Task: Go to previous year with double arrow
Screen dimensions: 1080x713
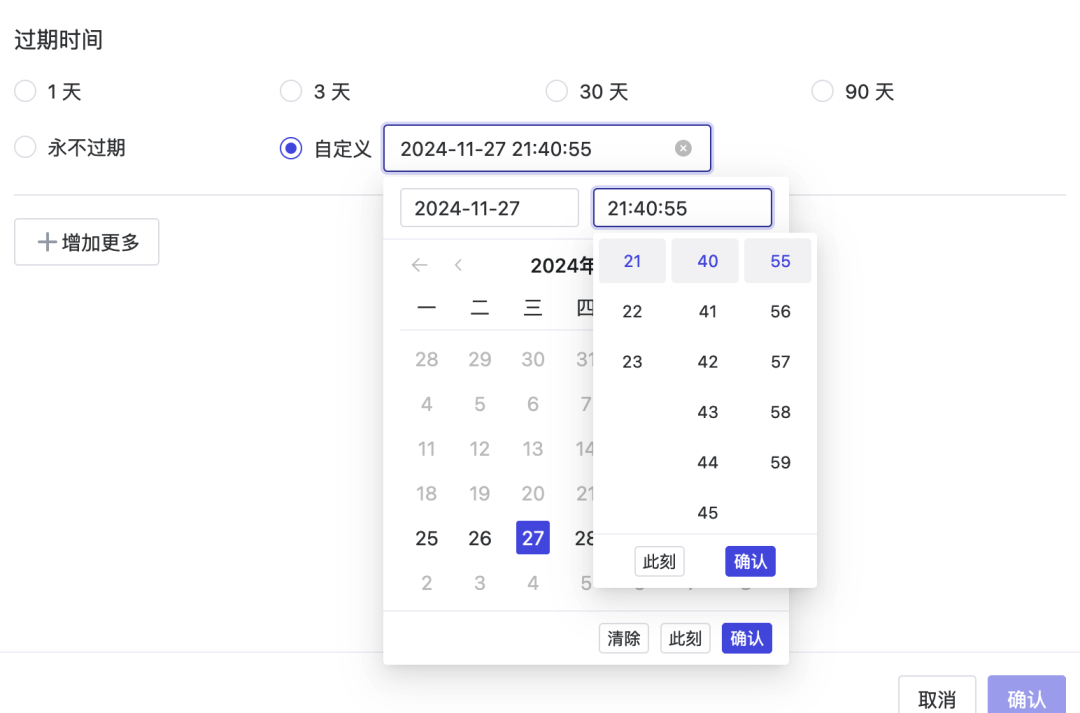Action: pos(419,265)
